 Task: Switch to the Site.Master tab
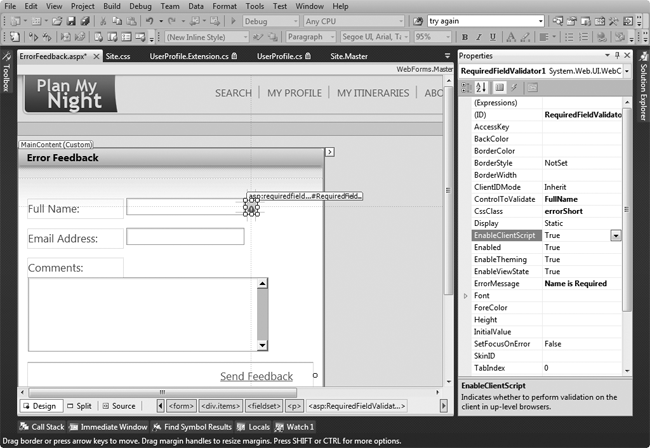click(349, 56)
